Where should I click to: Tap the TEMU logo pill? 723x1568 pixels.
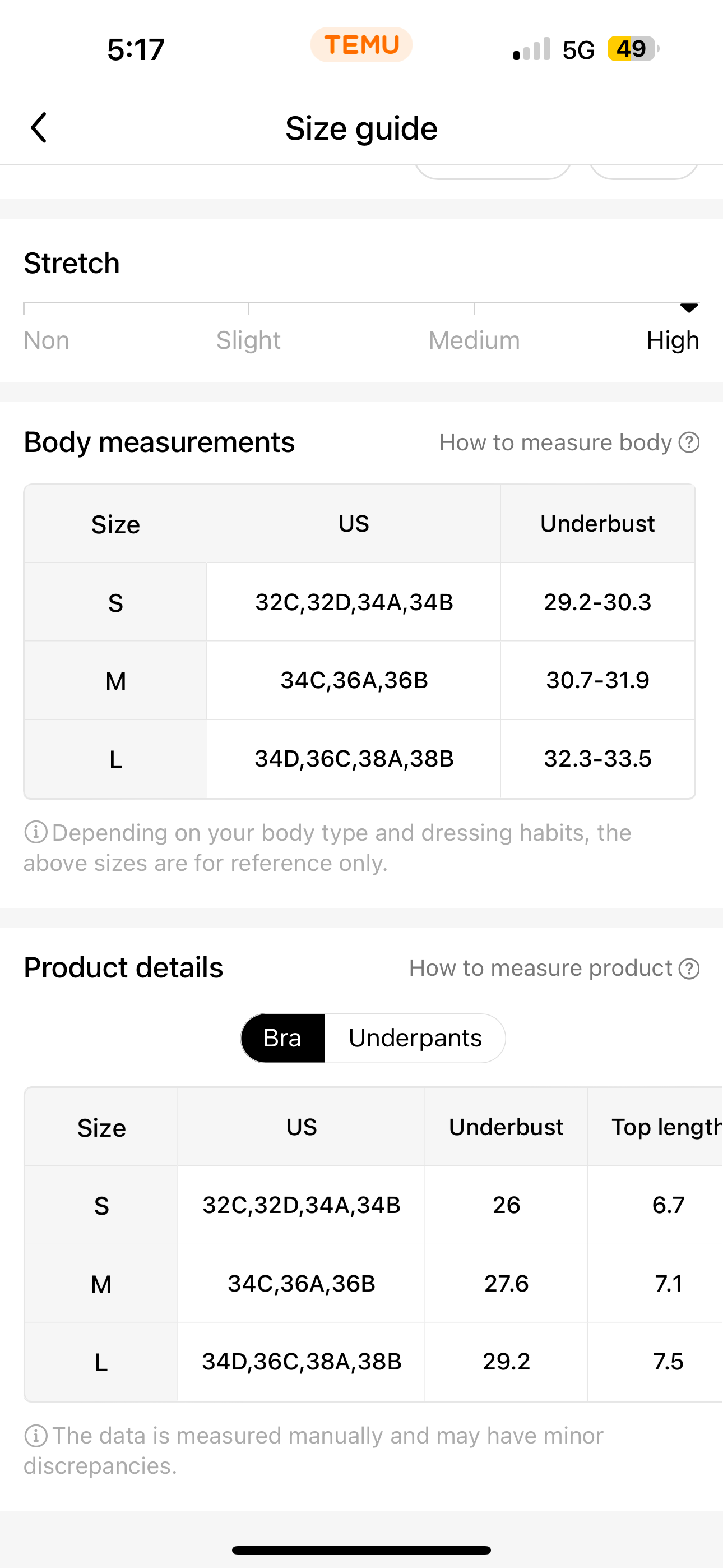[x=361, y=45]
